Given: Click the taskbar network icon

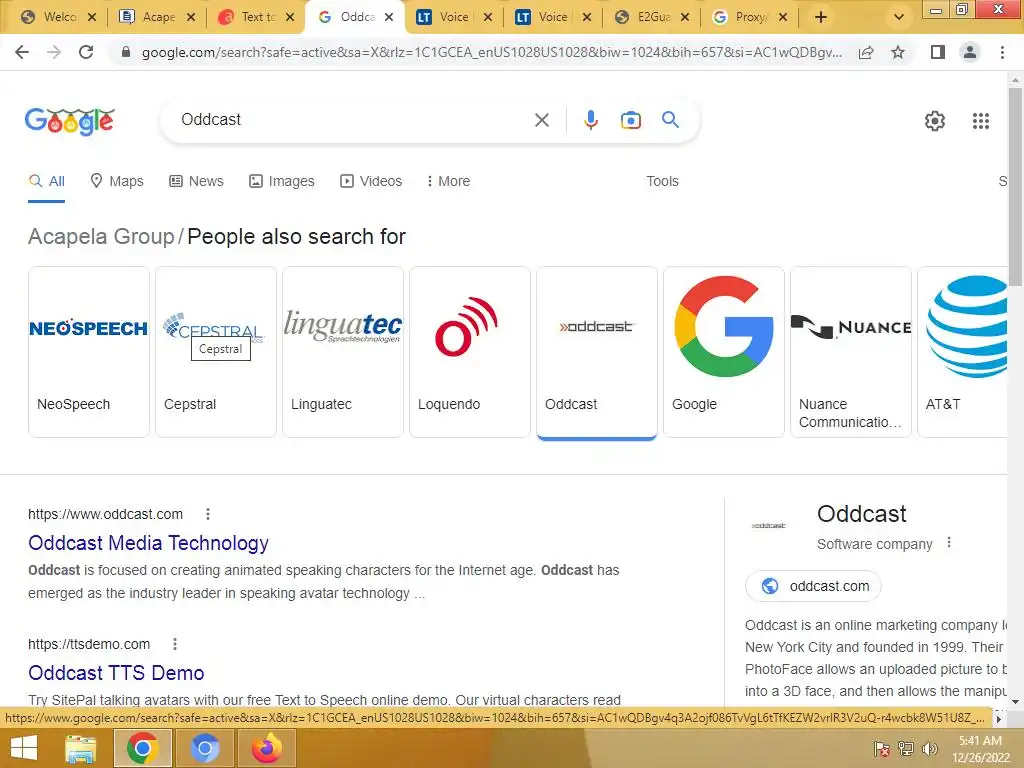Looking at the screenshot, I should coord(906,748).
